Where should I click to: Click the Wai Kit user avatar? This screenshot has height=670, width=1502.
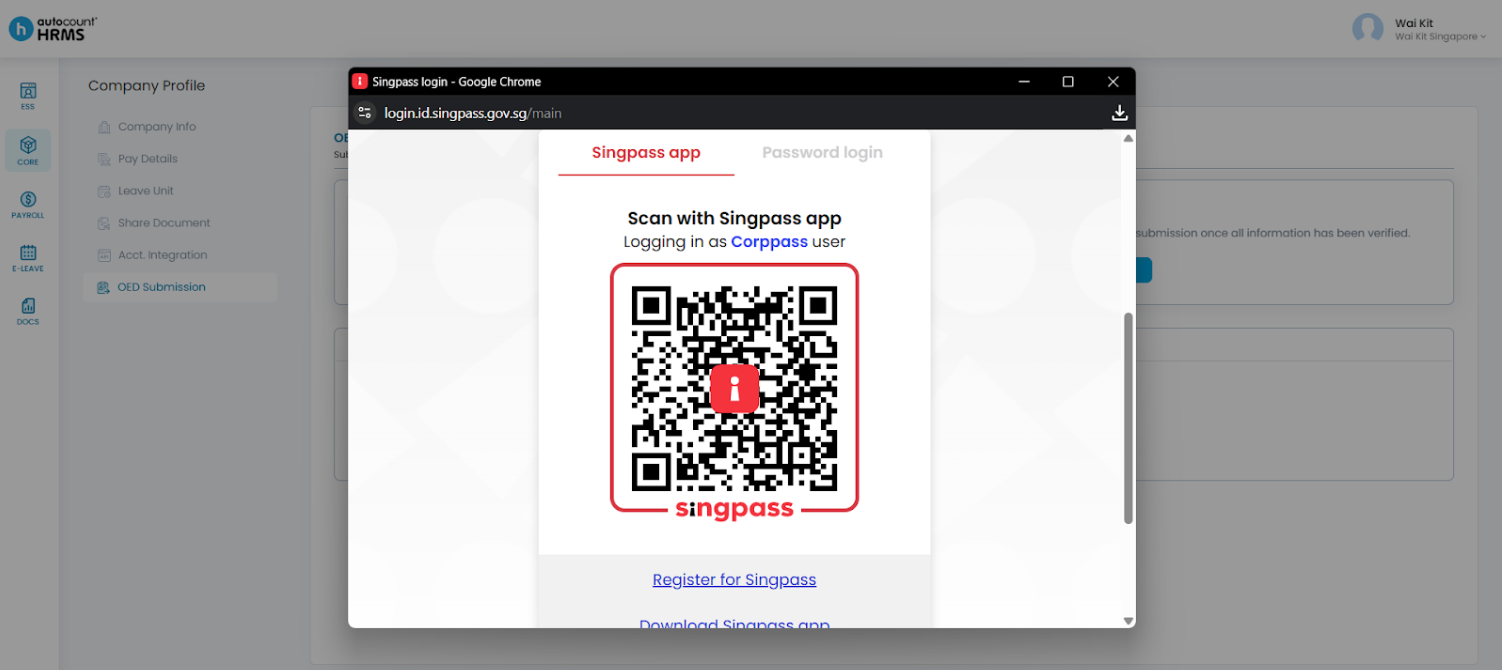coord(1367,28)
